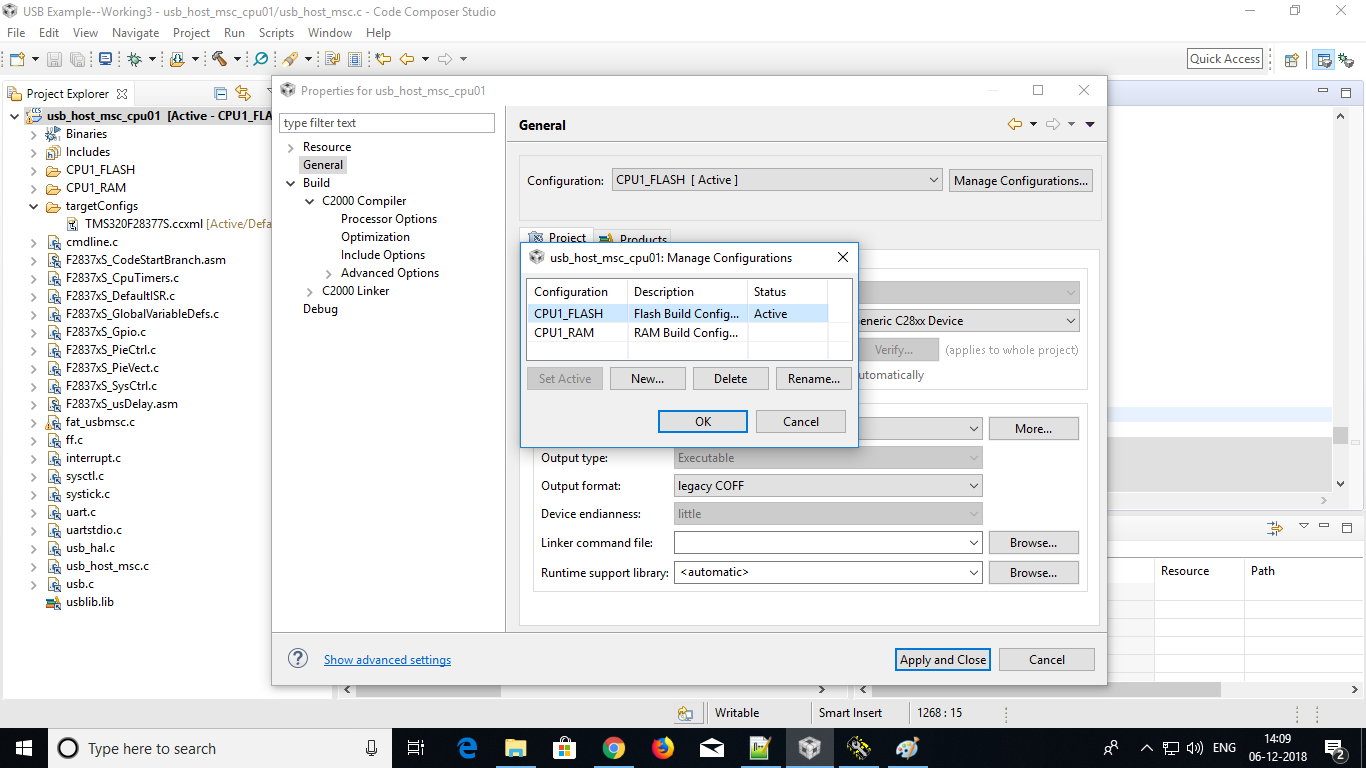Viewport: 1366px width, 768px height.
Task: Click the Delete configuration button
Action: click(730, 379)
